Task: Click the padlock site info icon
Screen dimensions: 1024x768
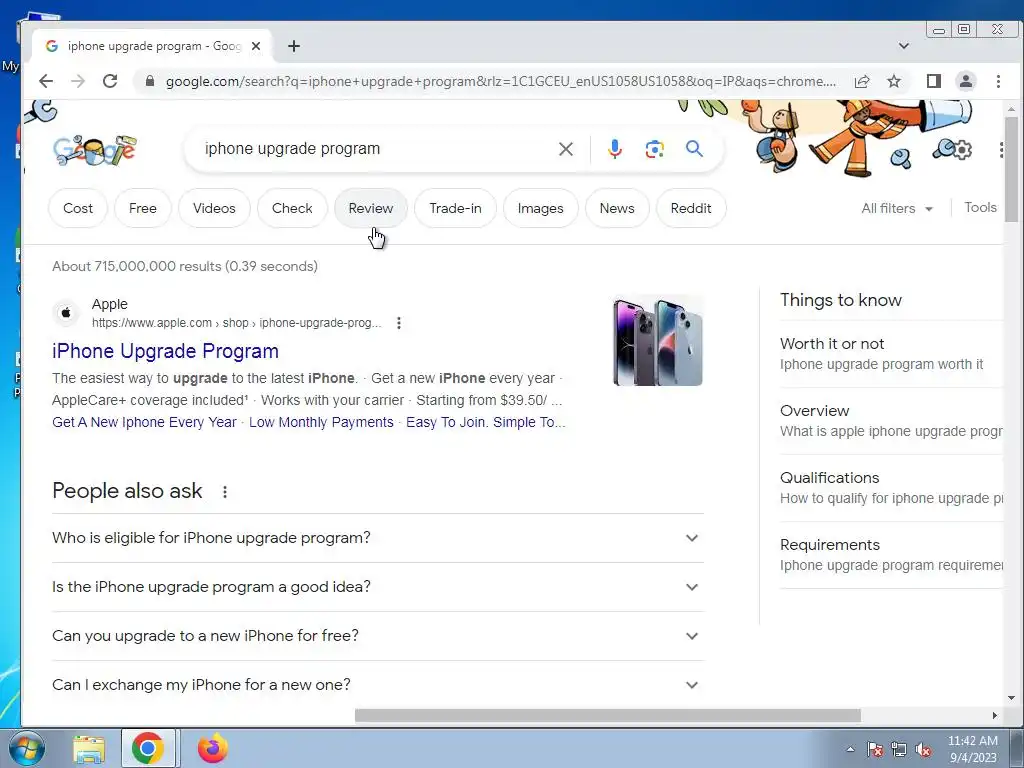Action: point(150,81)
